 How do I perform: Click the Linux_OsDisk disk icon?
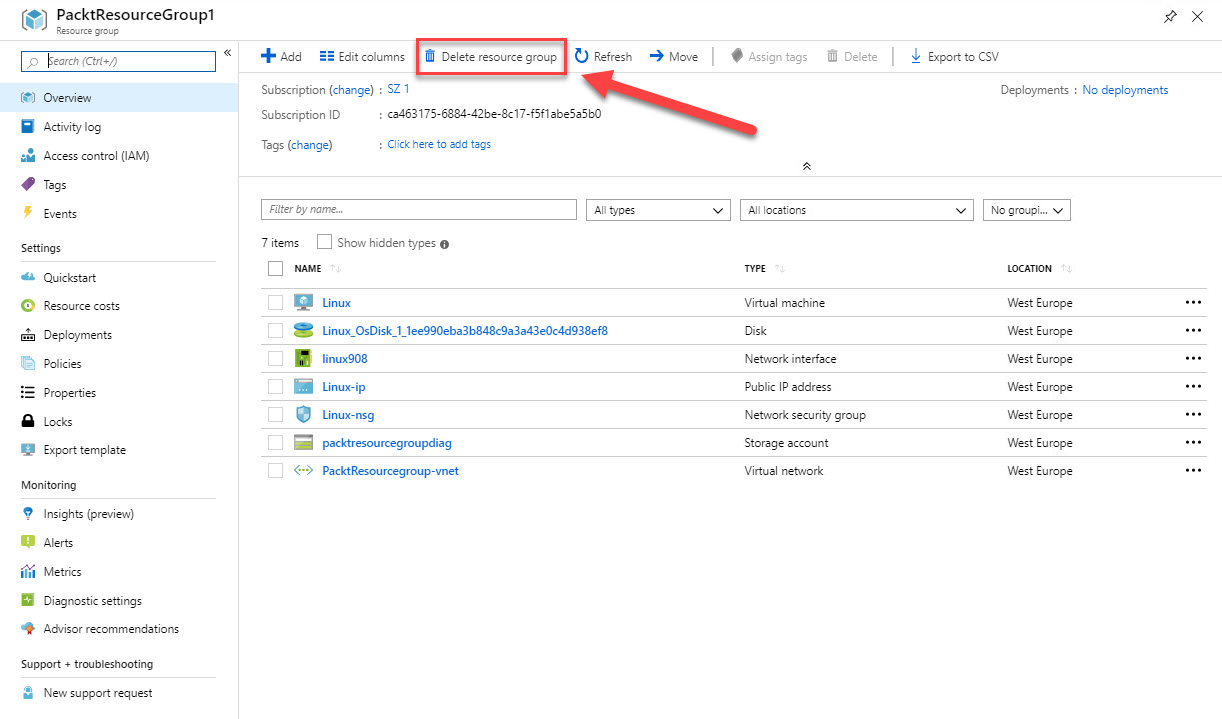(303, 330)
